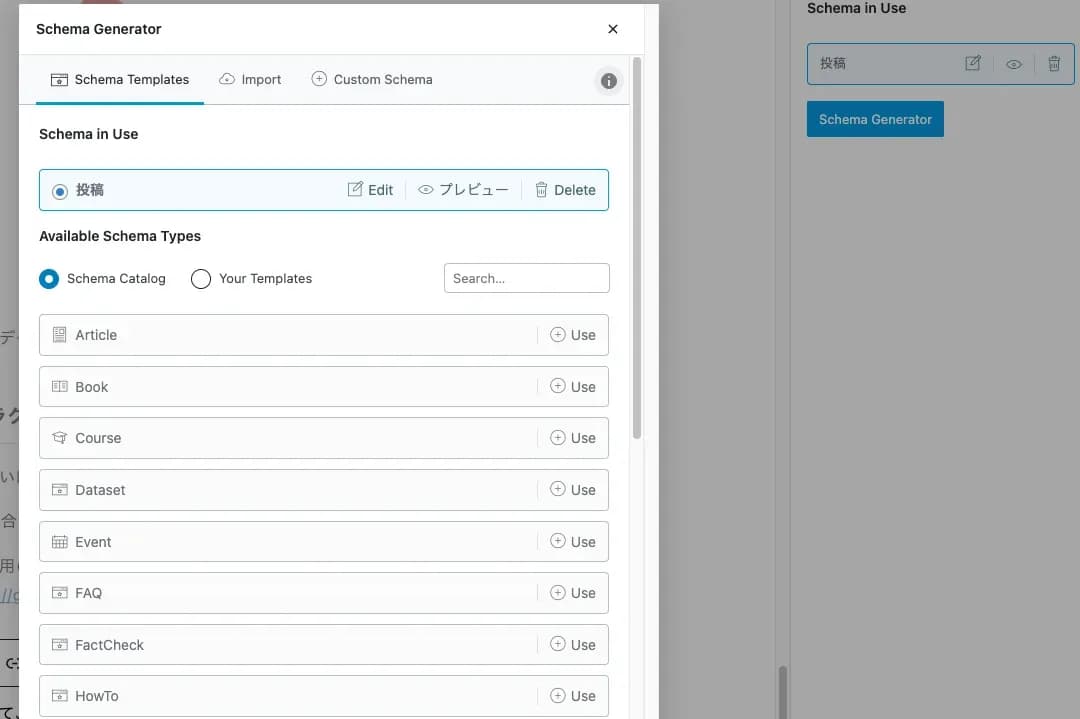Image resolution: width=1080 pixels, height=719 pixels.
Task: Delete the 投稿 schema in modal
Action: click(565, 190)
